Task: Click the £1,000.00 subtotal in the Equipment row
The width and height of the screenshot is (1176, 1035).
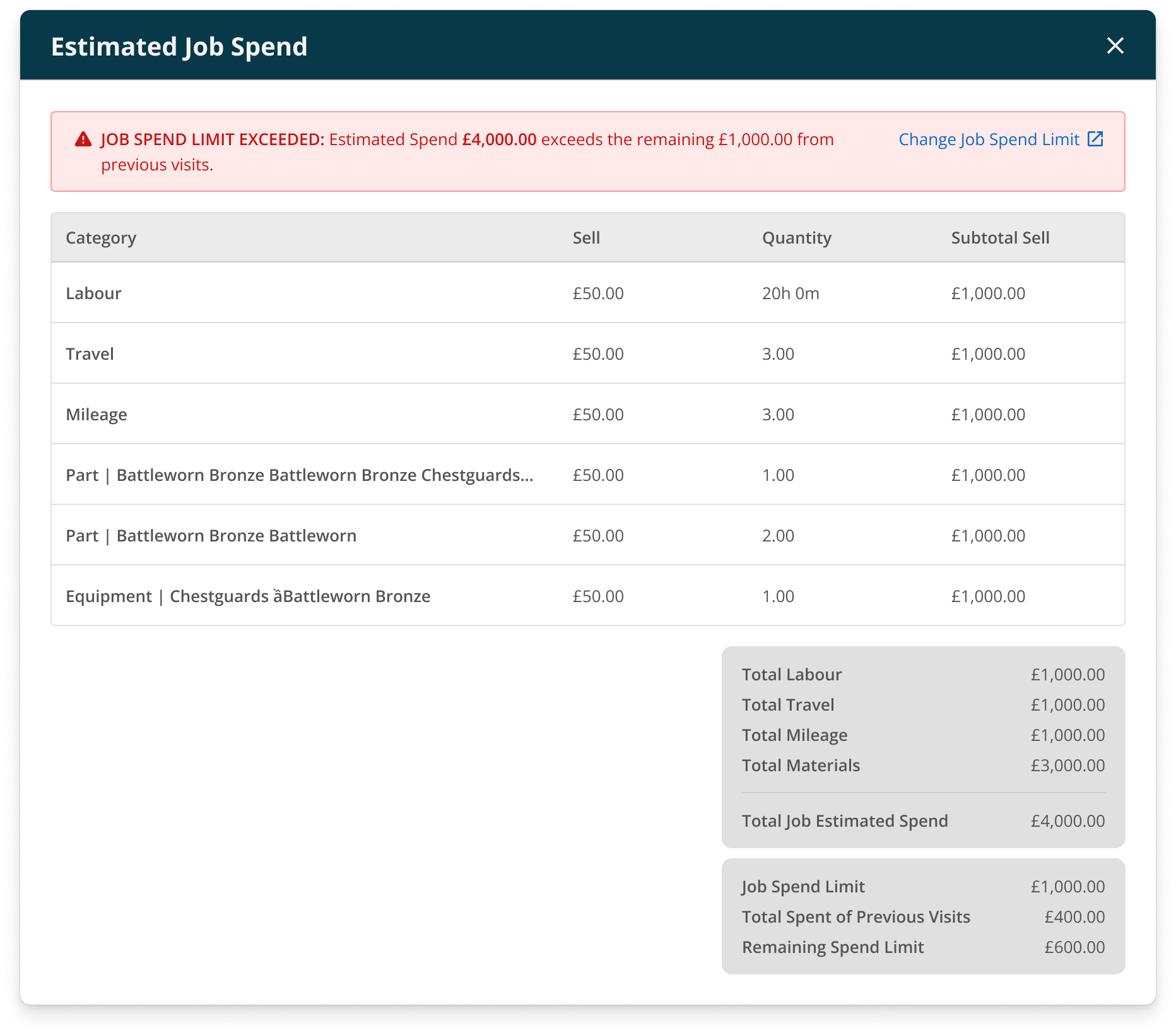Action: 988,596
